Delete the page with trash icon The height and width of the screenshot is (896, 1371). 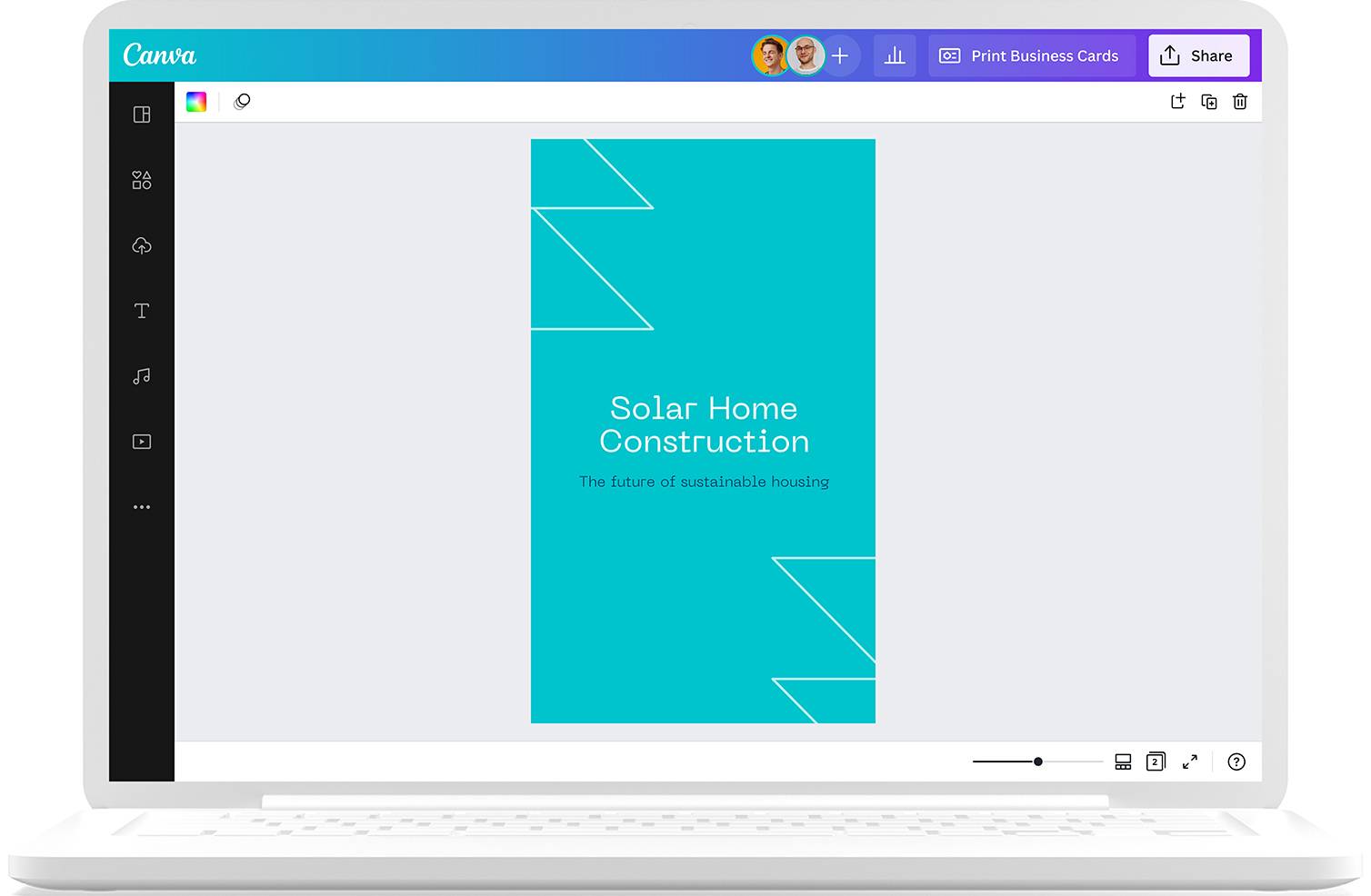(x=1240, y=102)
